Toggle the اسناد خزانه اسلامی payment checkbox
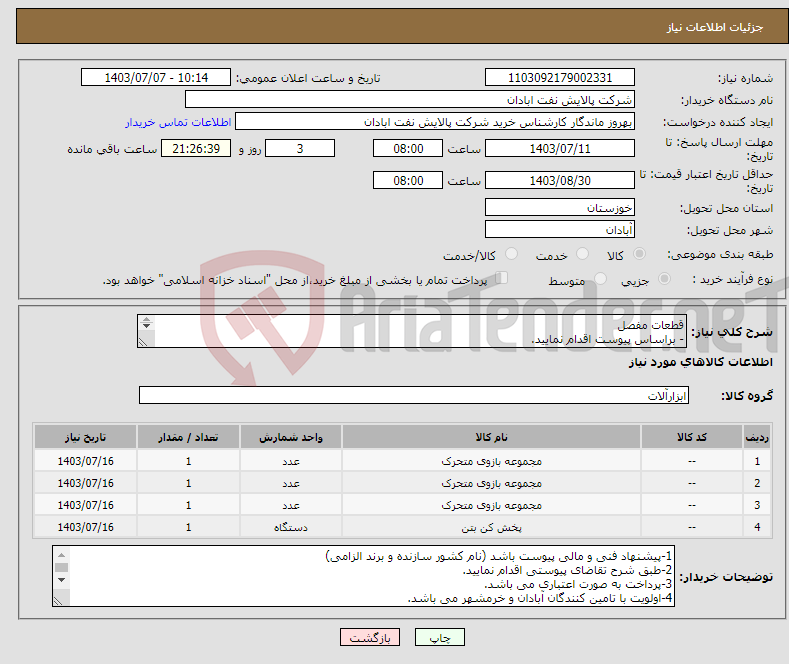Viewport: 789px width, 664px height. click(x=502, y=278)
